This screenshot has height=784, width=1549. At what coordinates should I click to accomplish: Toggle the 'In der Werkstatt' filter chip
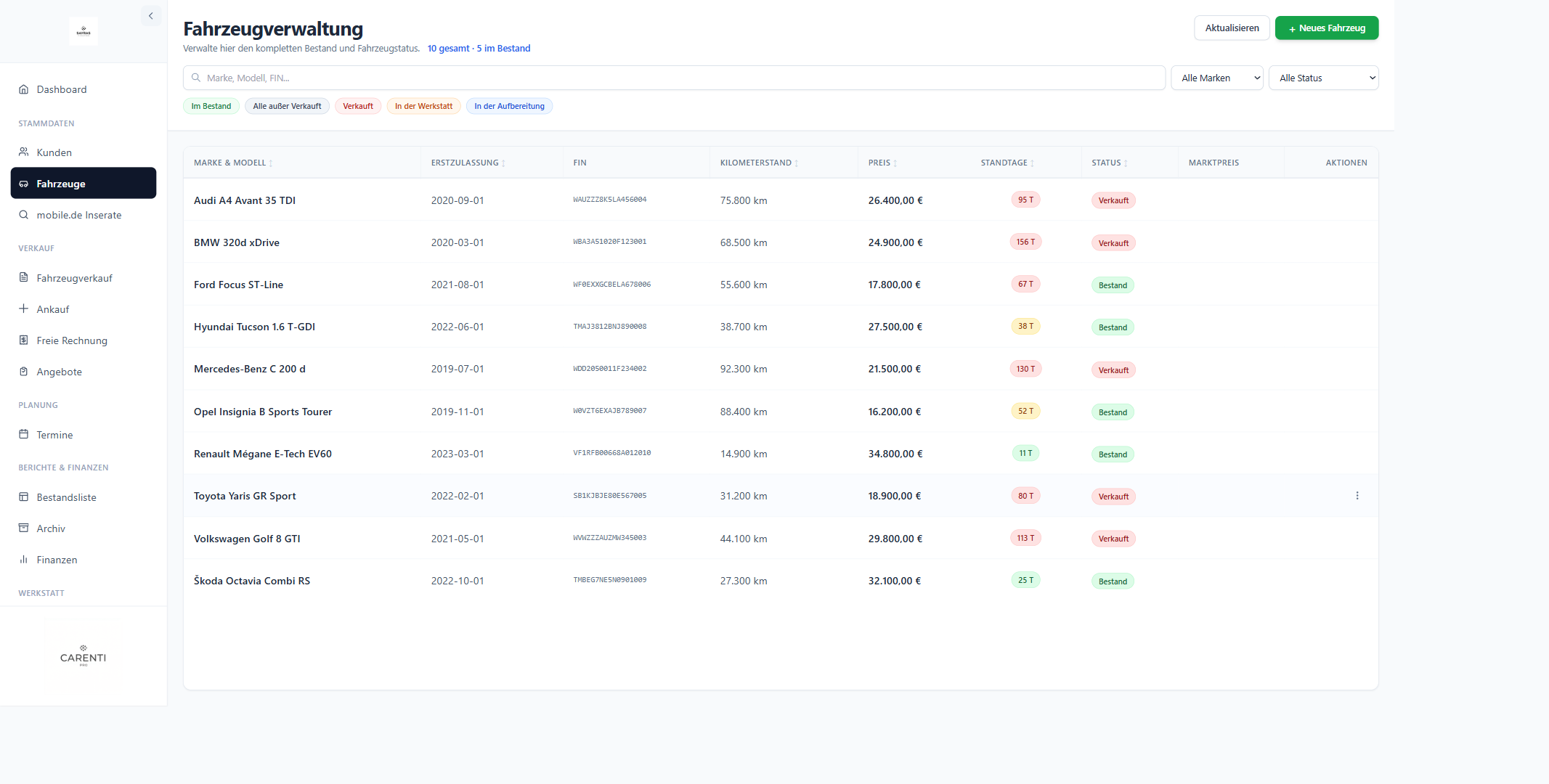[423, 106]
